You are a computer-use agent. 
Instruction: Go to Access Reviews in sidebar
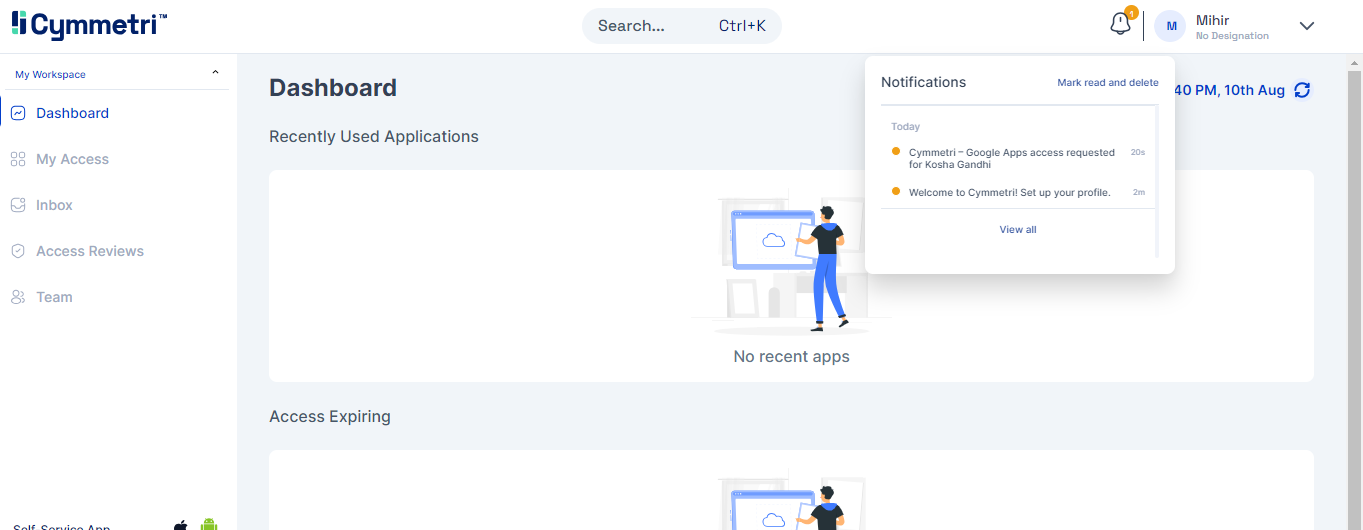pos(90,251)
